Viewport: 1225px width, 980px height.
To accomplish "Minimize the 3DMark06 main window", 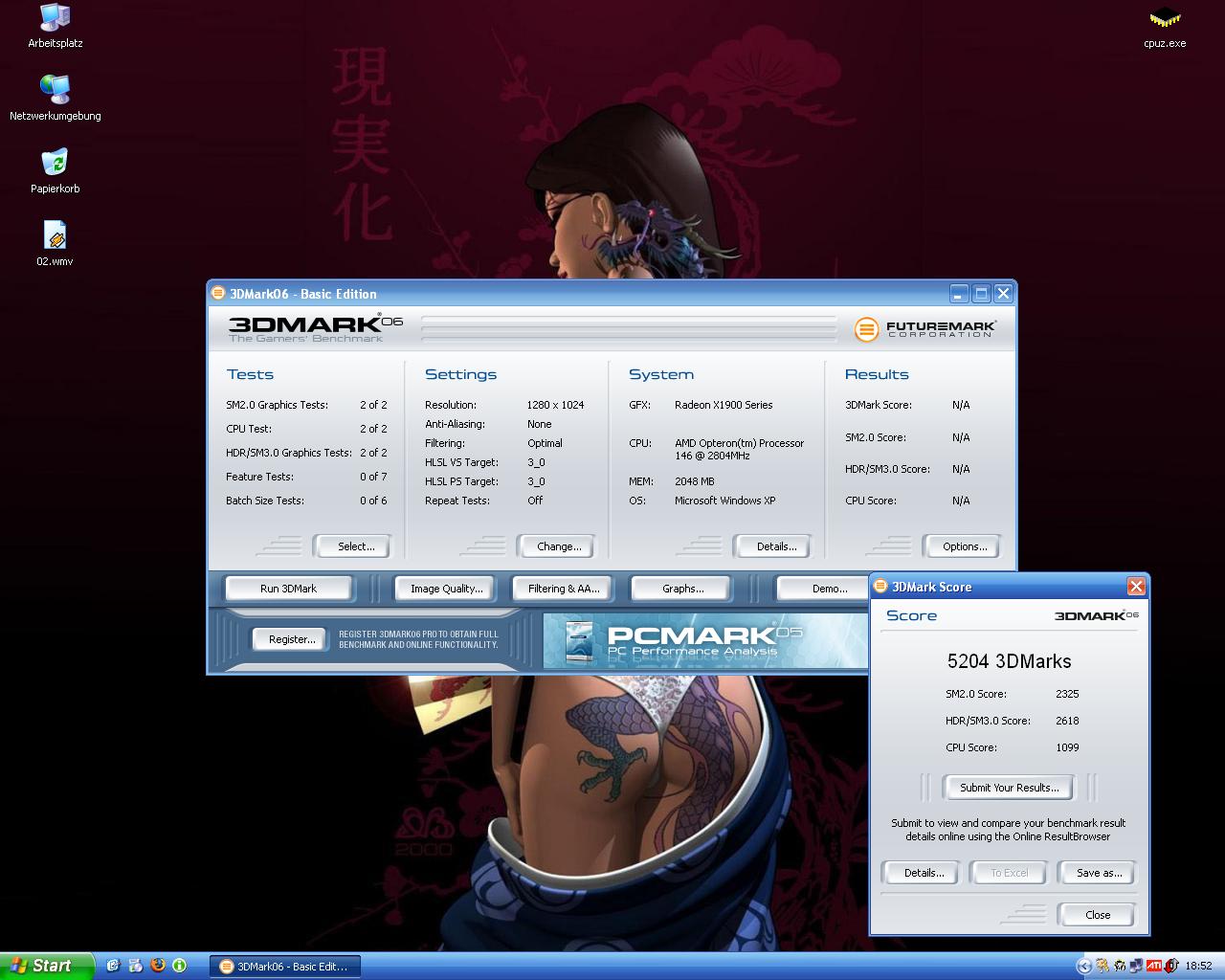I will pyautogui.click(x=960, y=294).
